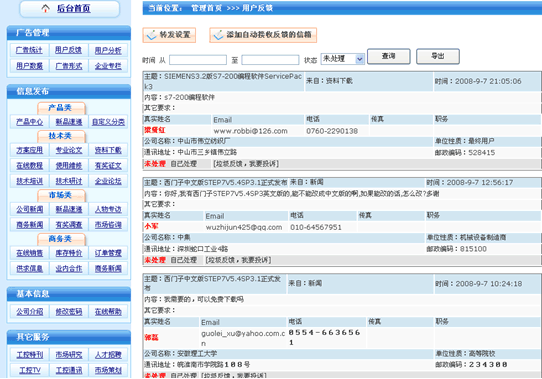Select the 产品类 category tab
The height and width of the screenshot is (379, 542).
(61, 108)
